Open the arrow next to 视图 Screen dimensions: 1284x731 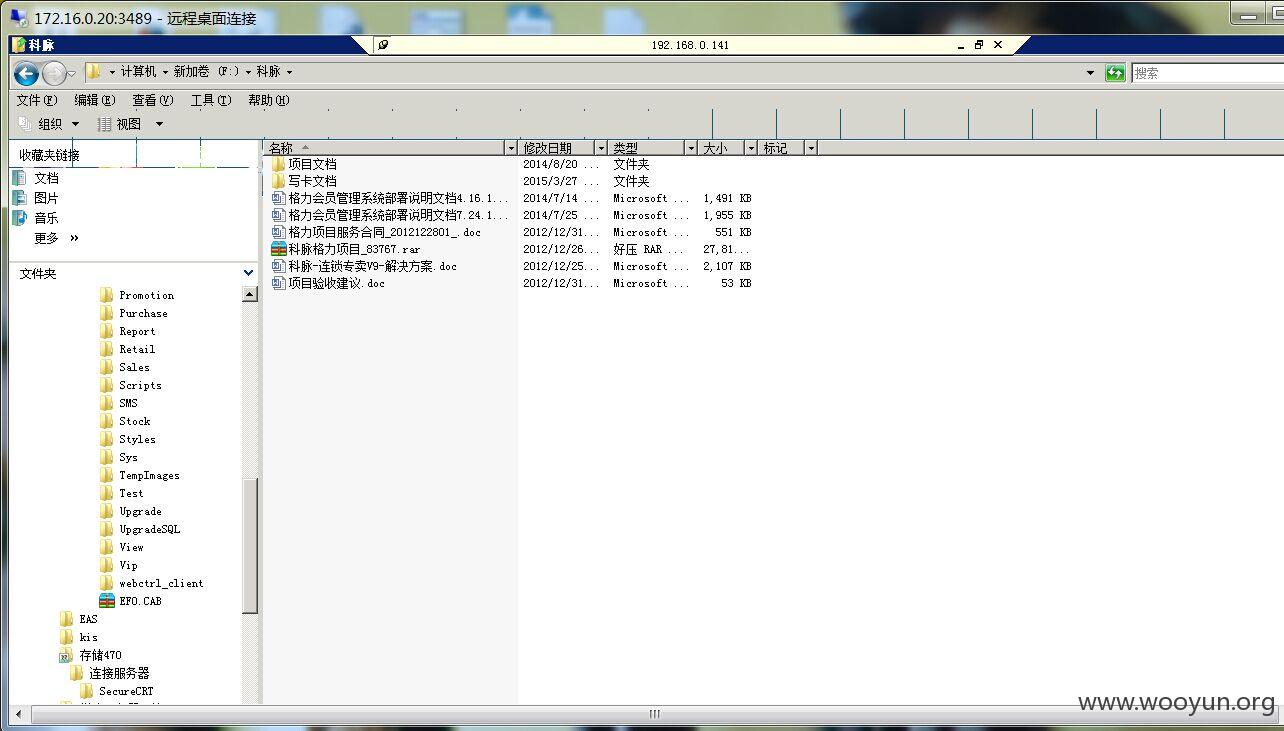[x=159, y=124]
